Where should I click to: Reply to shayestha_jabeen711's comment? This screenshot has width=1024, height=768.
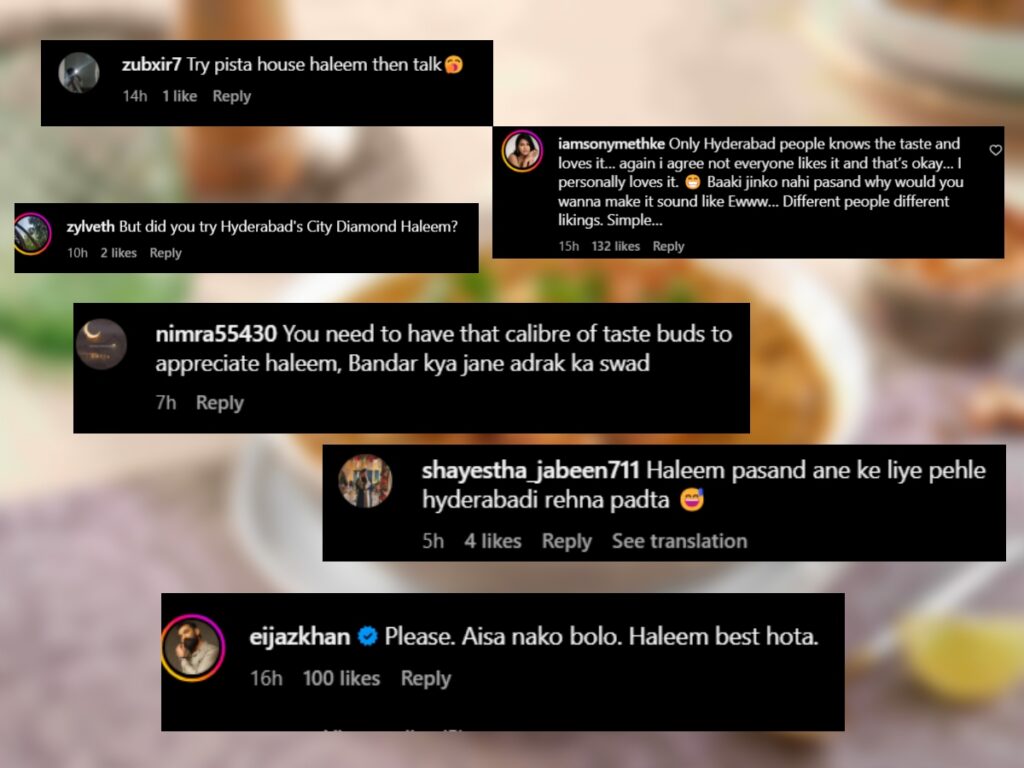pyautogui.click(x=566, y=541)
